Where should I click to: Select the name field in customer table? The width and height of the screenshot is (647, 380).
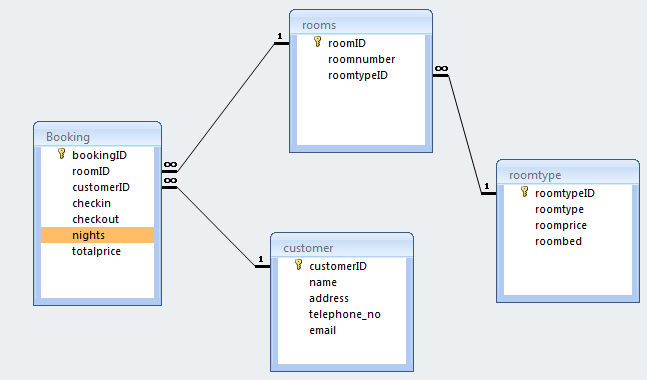click(x=342, y=282)
